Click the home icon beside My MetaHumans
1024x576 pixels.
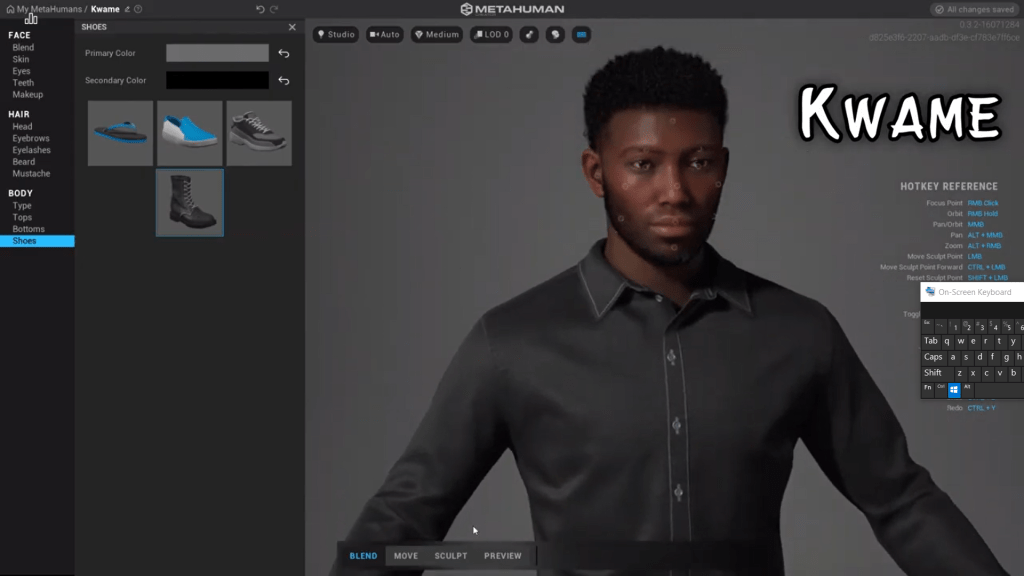pyautogui.click(x=10, y=9)
